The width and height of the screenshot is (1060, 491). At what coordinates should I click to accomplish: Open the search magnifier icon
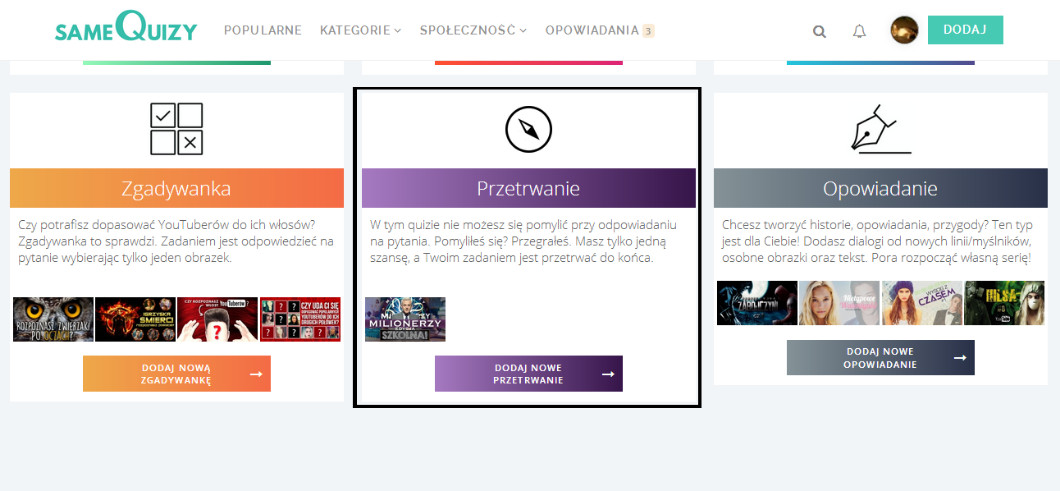819,31
